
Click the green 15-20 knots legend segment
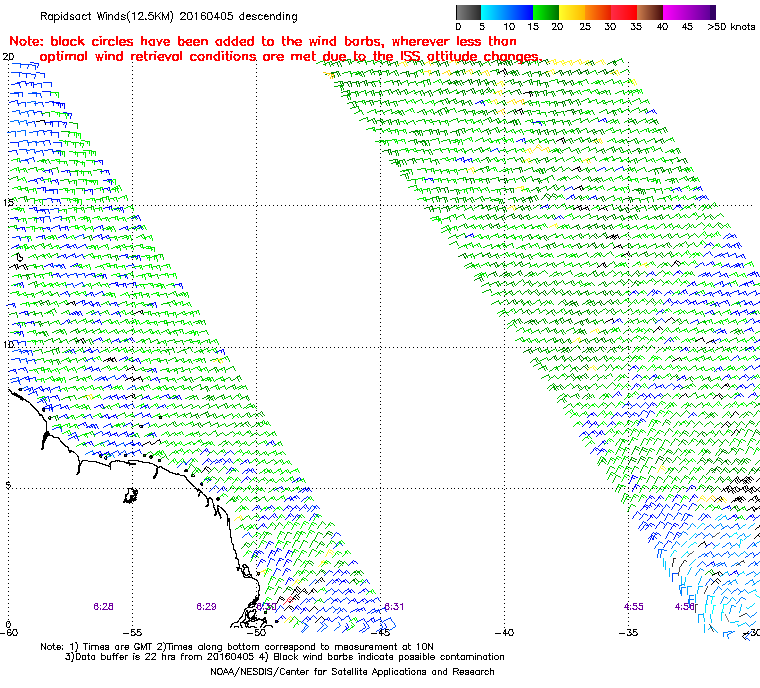pos(546,12)
